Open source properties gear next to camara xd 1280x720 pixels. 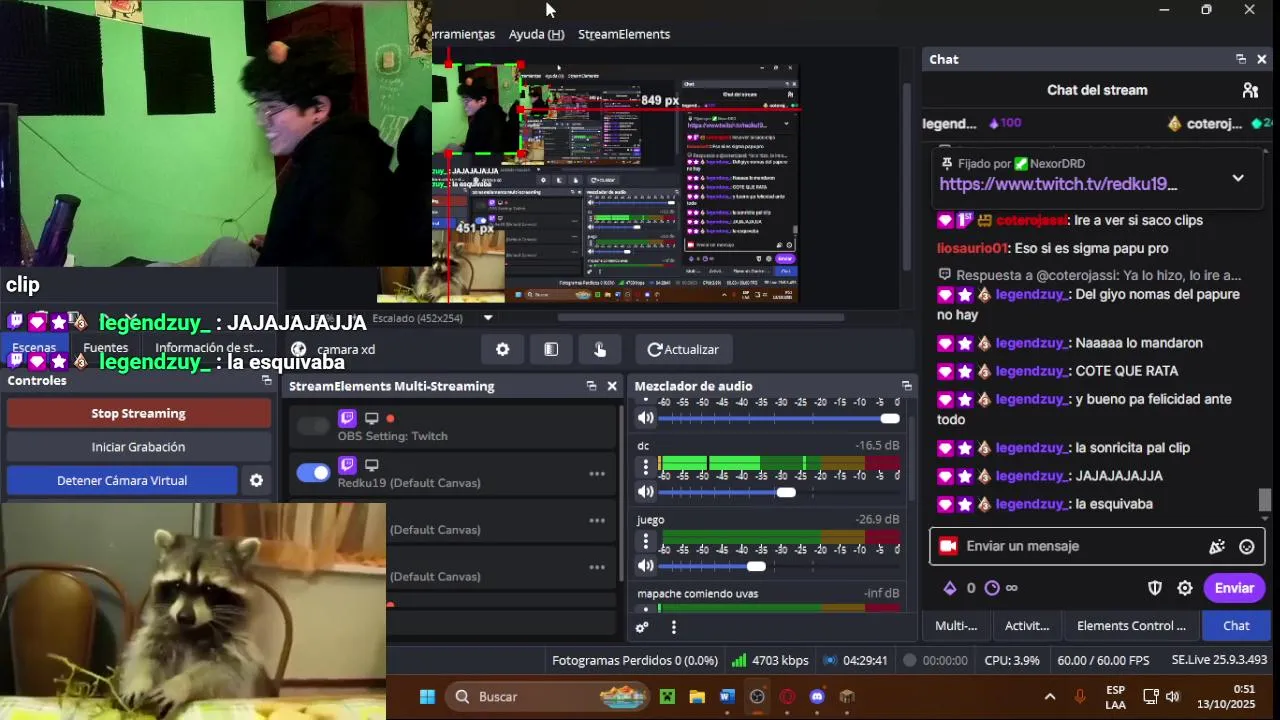click(x=502, y=349)
